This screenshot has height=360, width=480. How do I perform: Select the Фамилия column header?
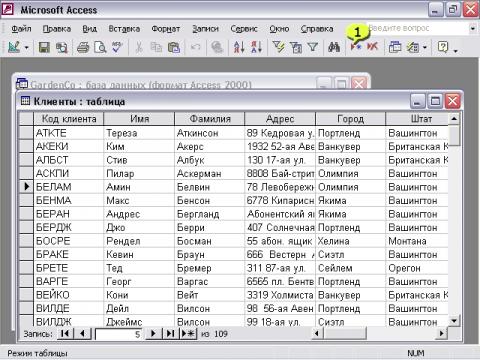click(210, 119)
